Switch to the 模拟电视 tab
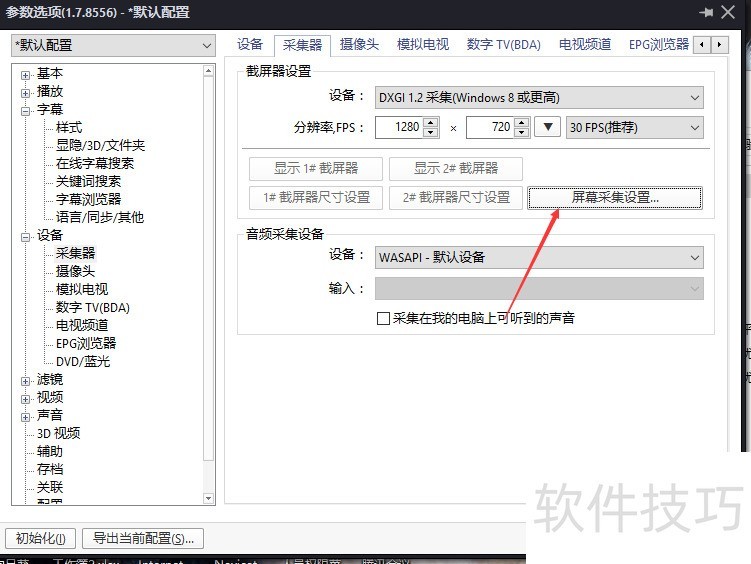Image resolution: width=751 pixels, height=564 pixels. tap(422, 45)
